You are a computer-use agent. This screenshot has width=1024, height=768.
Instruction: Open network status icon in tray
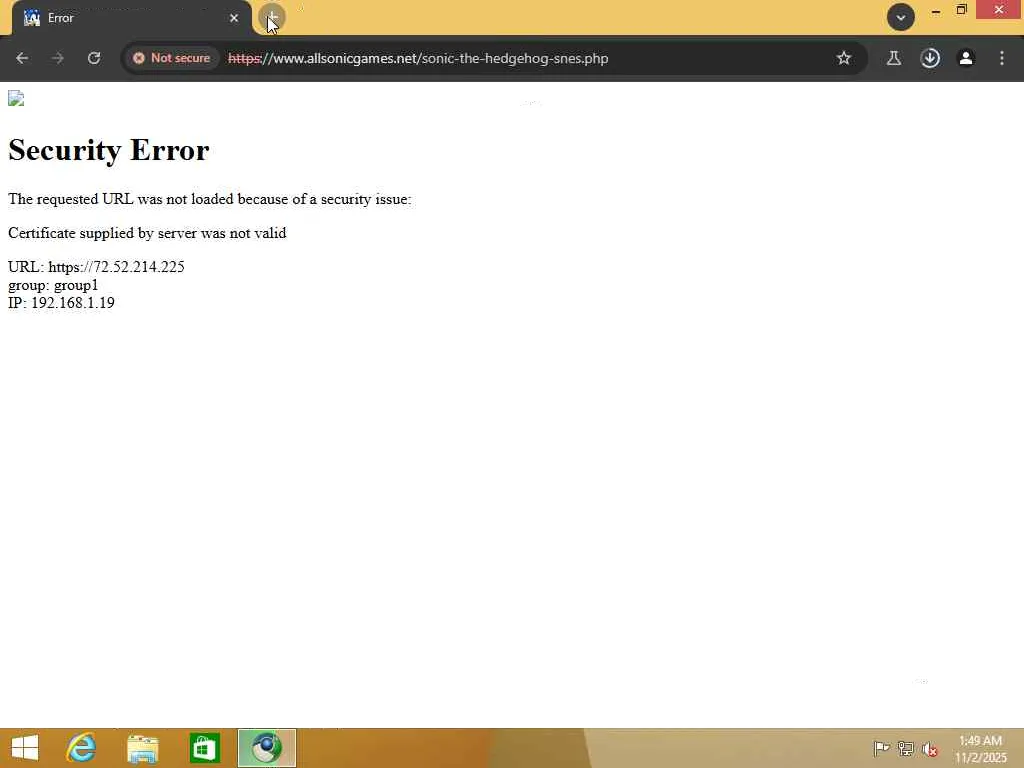click(906, 748)
